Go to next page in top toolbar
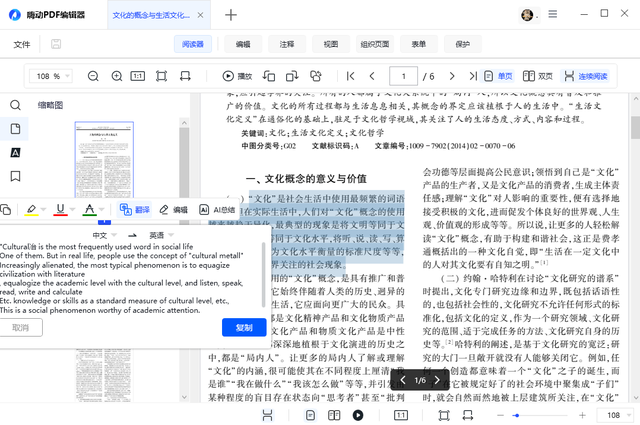This screenshot has width=640, height=425. tap(452, 76)
